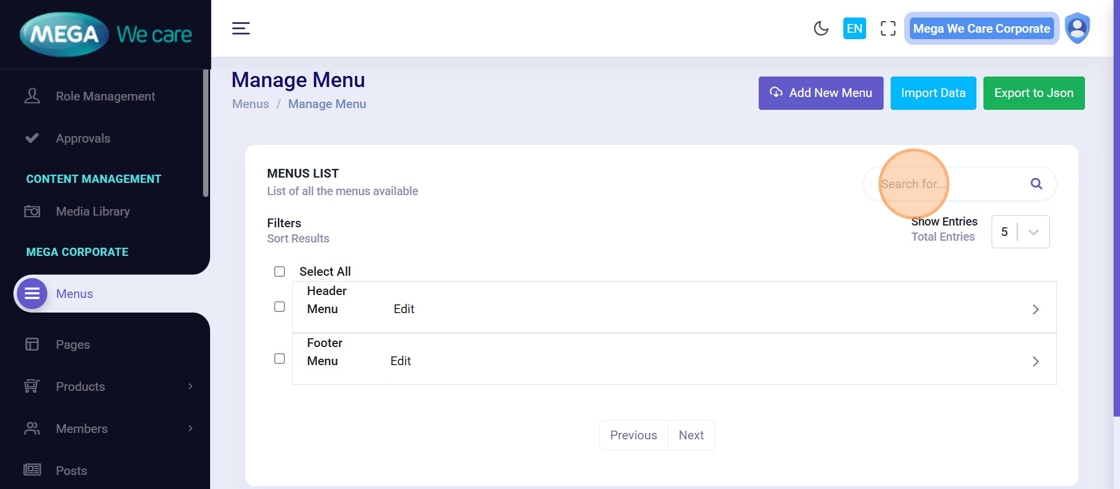Click the search magnifier icon
The height and width of the screenshot is (489, 1120).
tap(1036, 184)
